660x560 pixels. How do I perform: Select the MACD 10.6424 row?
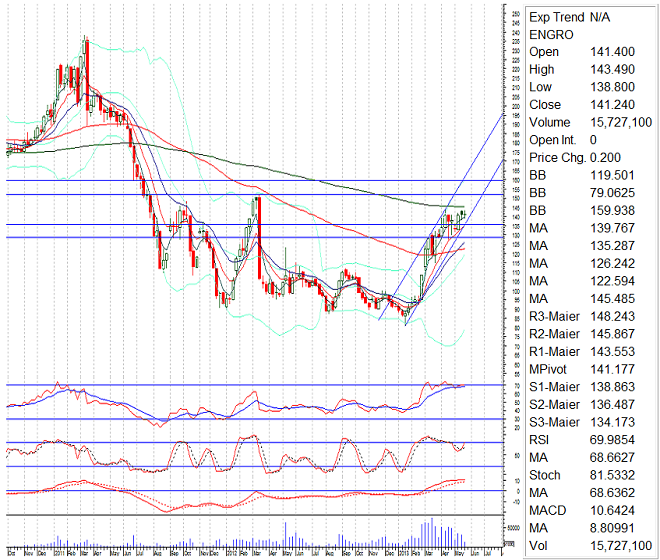coord(580,510)
